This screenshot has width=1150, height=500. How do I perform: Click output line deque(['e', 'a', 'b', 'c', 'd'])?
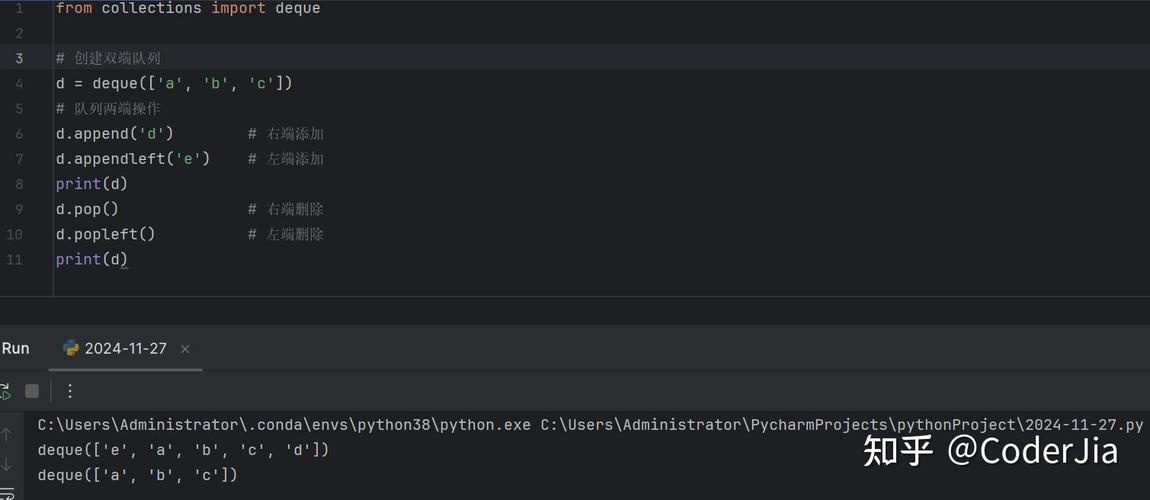183,450
